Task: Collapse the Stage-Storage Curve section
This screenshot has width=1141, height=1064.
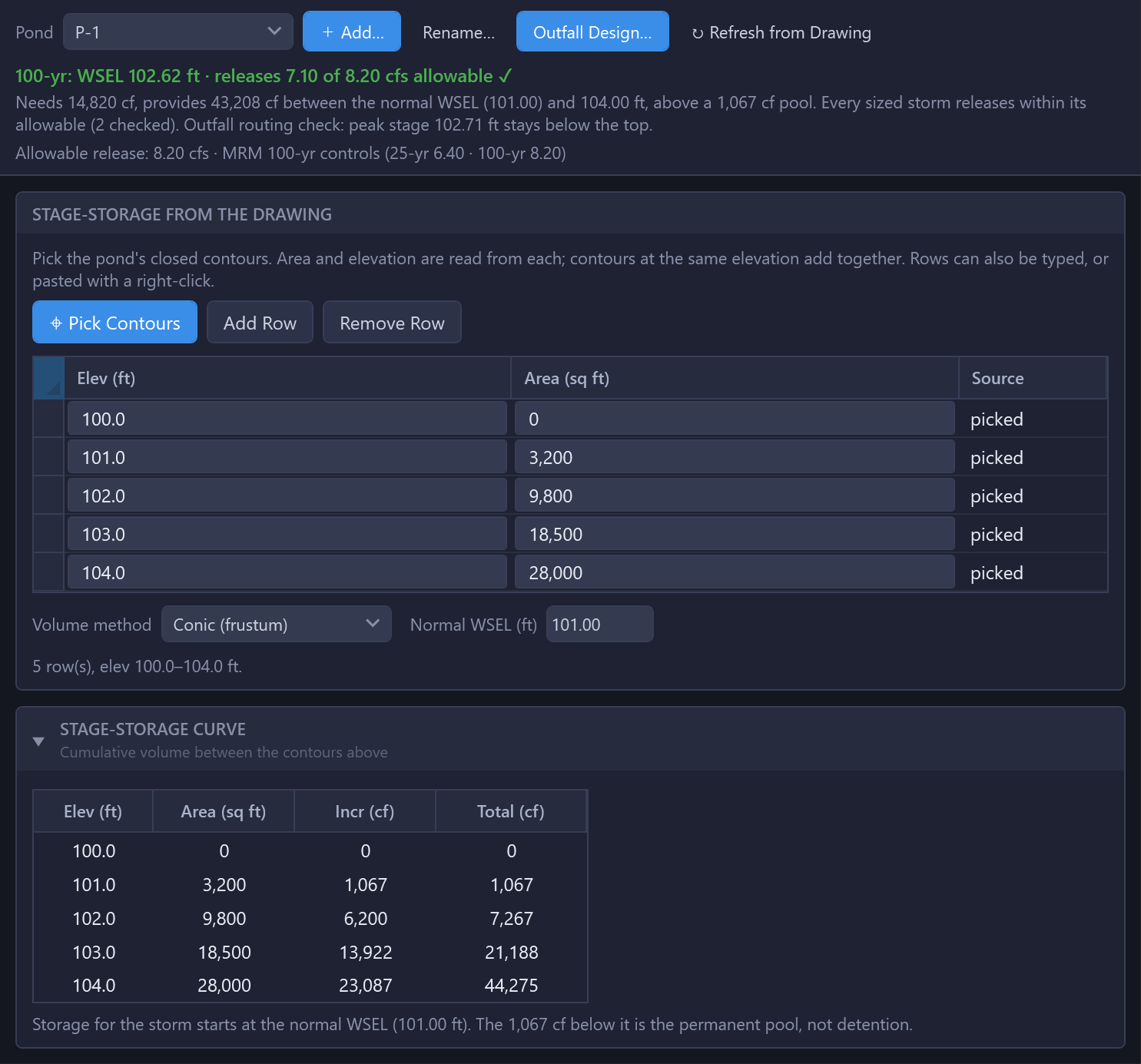Action: [38, 741]
